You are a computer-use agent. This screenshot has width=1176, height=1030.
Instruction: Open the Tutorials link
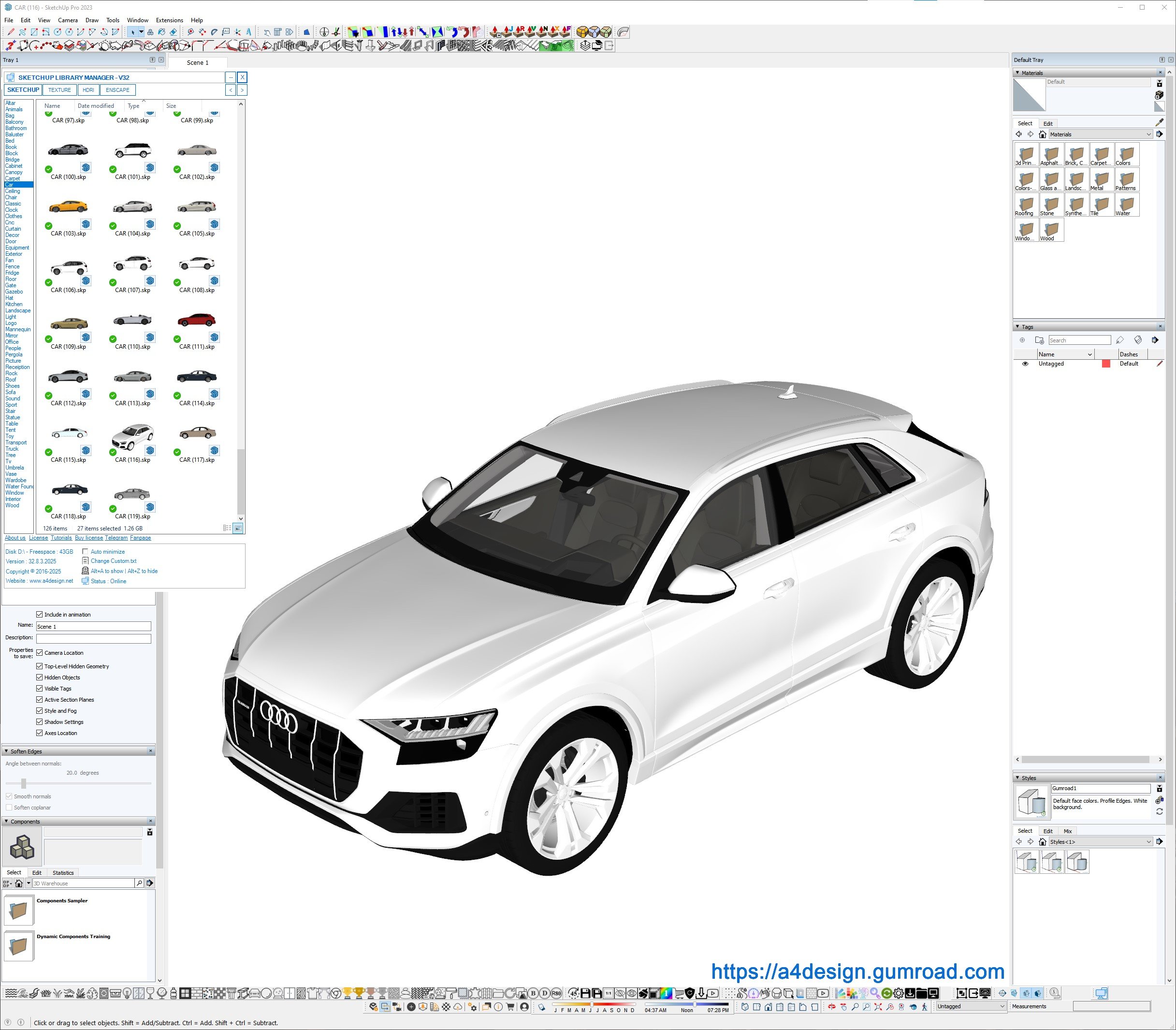[61, 538]
